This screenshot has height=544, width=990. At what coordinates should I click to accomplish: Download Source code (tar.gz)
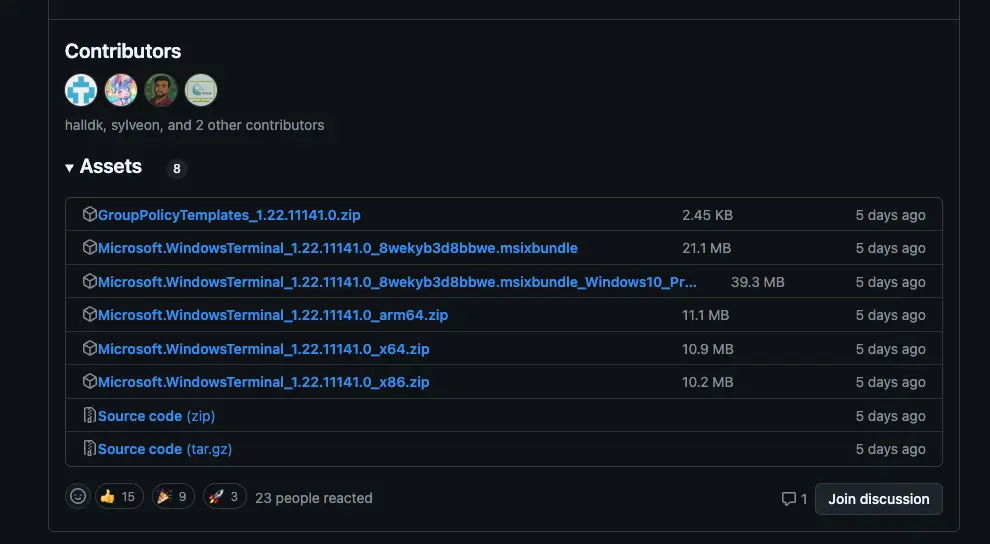165,449
